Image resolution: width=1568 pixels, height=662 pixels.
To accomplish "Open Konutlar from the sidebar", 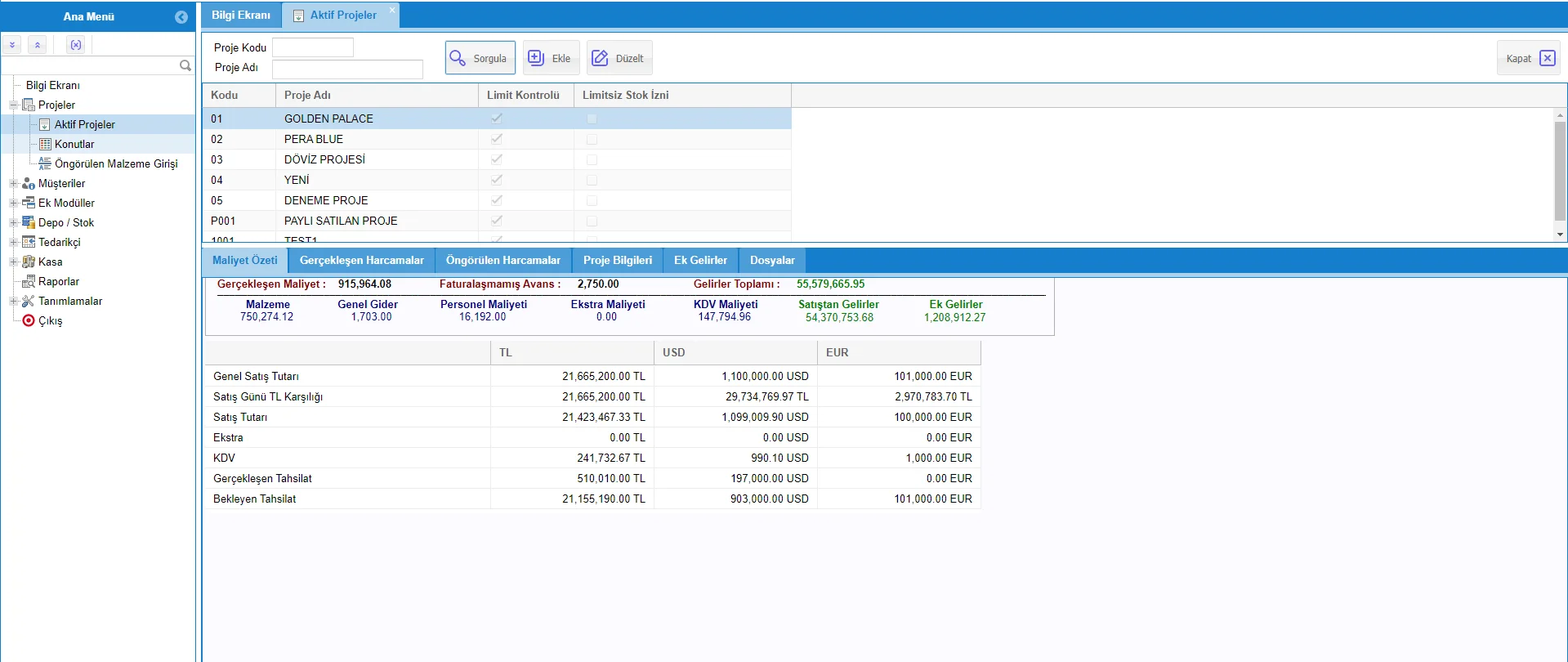I will point(74,144).
